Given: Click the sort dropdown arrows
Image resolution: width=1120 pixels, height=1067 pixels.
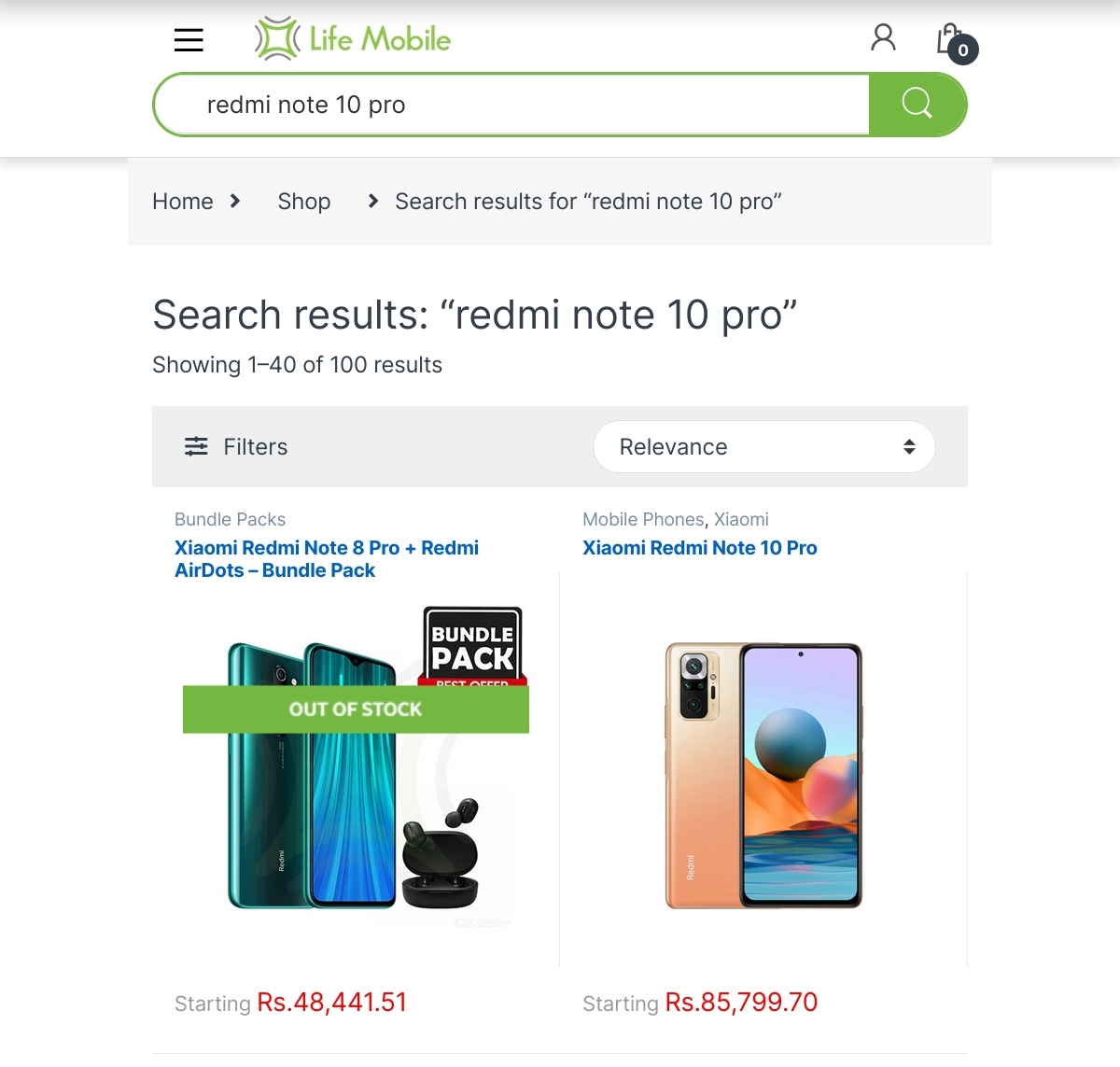Looking at the screenshot, I should pyautogui.click(x=909, y=447).
